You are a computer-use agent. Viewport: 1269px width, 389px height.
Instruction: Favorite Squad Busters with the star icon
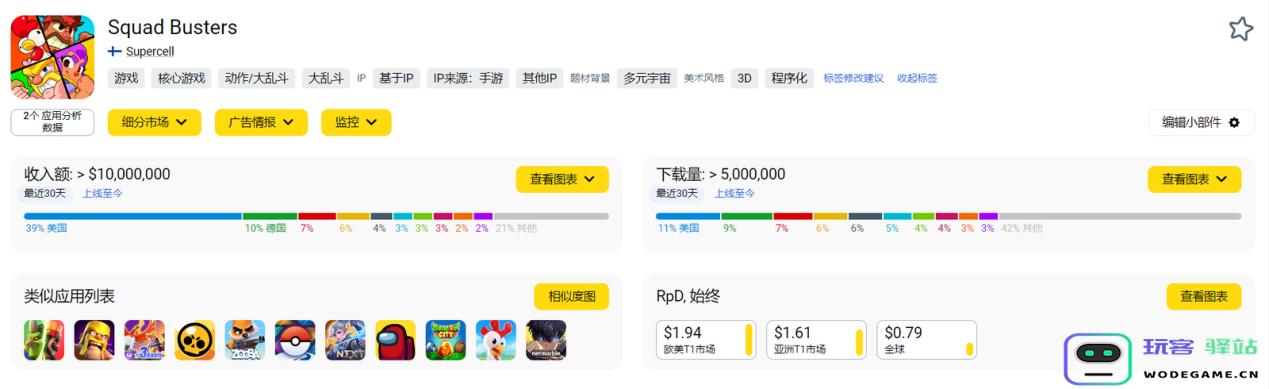coord(1240,29)
